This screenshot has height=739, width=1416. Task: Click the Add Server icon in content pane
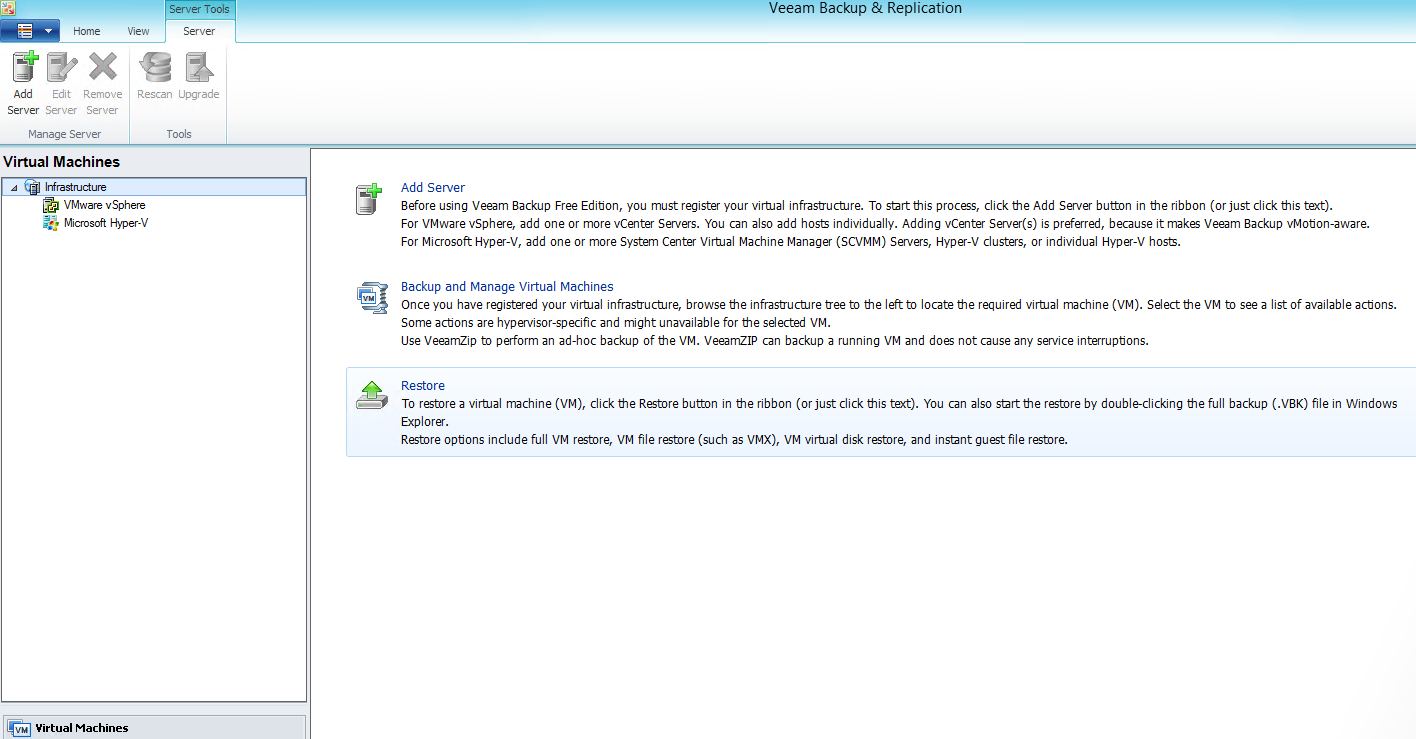(369, 199)
